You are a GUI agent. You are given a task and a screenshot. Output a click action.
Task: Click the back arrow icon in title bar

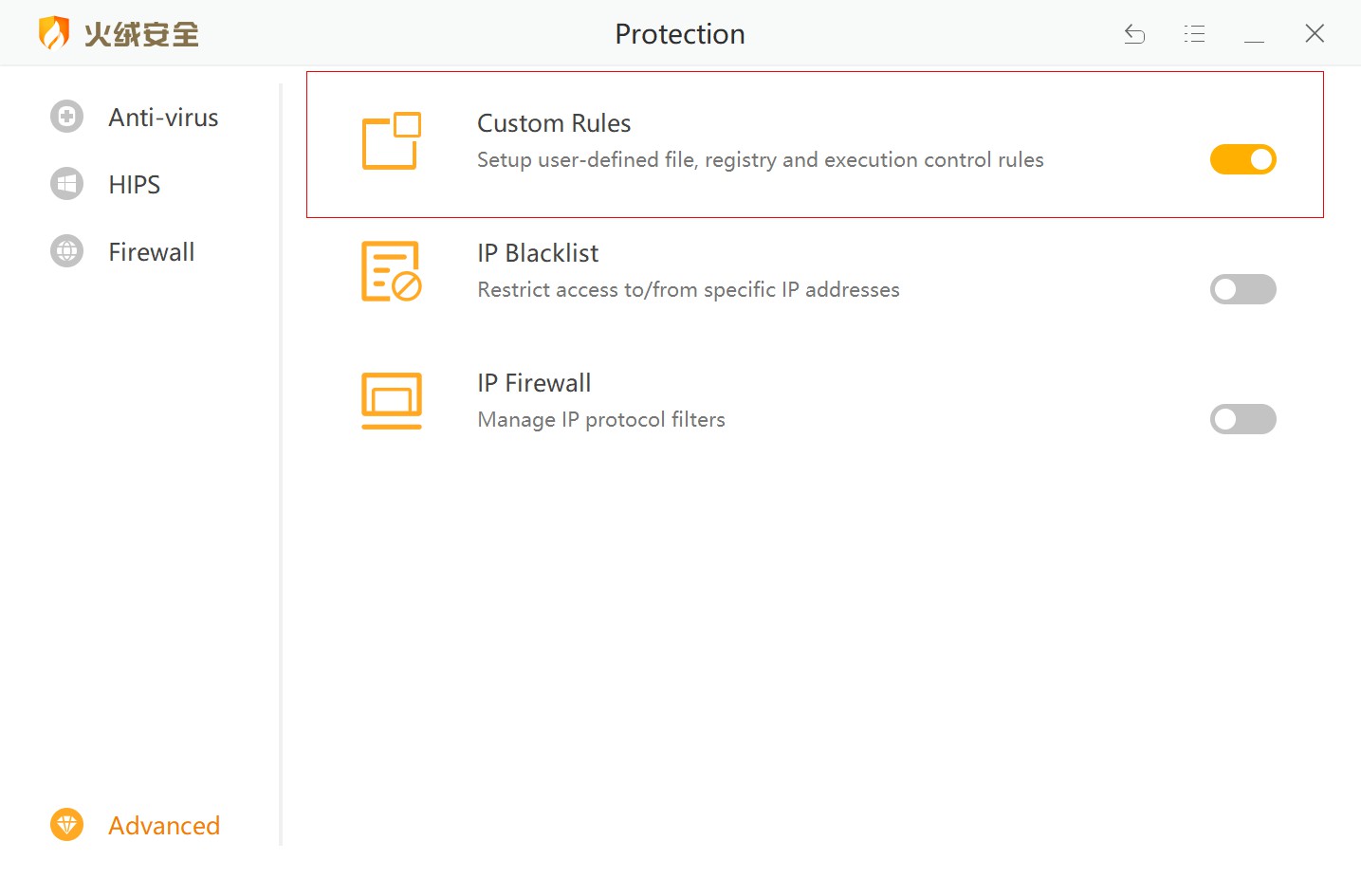[1134, 34]
